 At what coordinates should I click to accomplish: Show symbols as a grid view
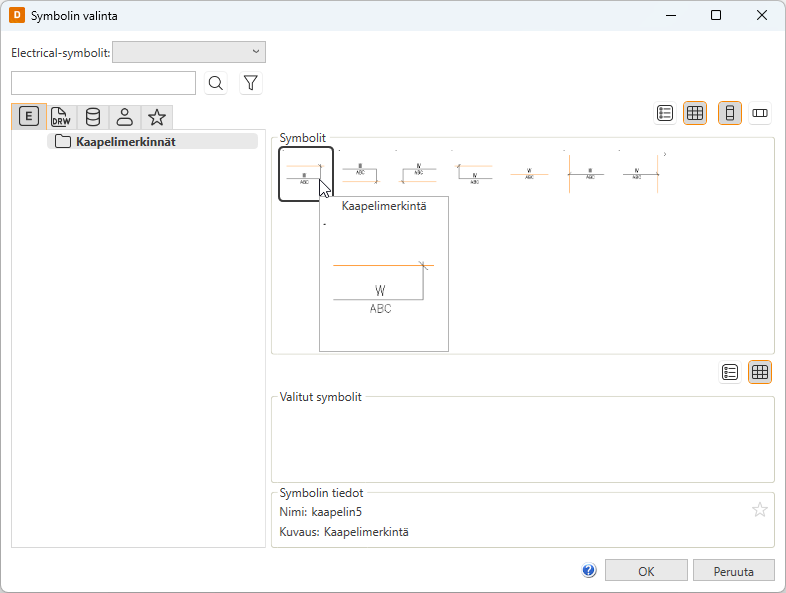point(695,113)
